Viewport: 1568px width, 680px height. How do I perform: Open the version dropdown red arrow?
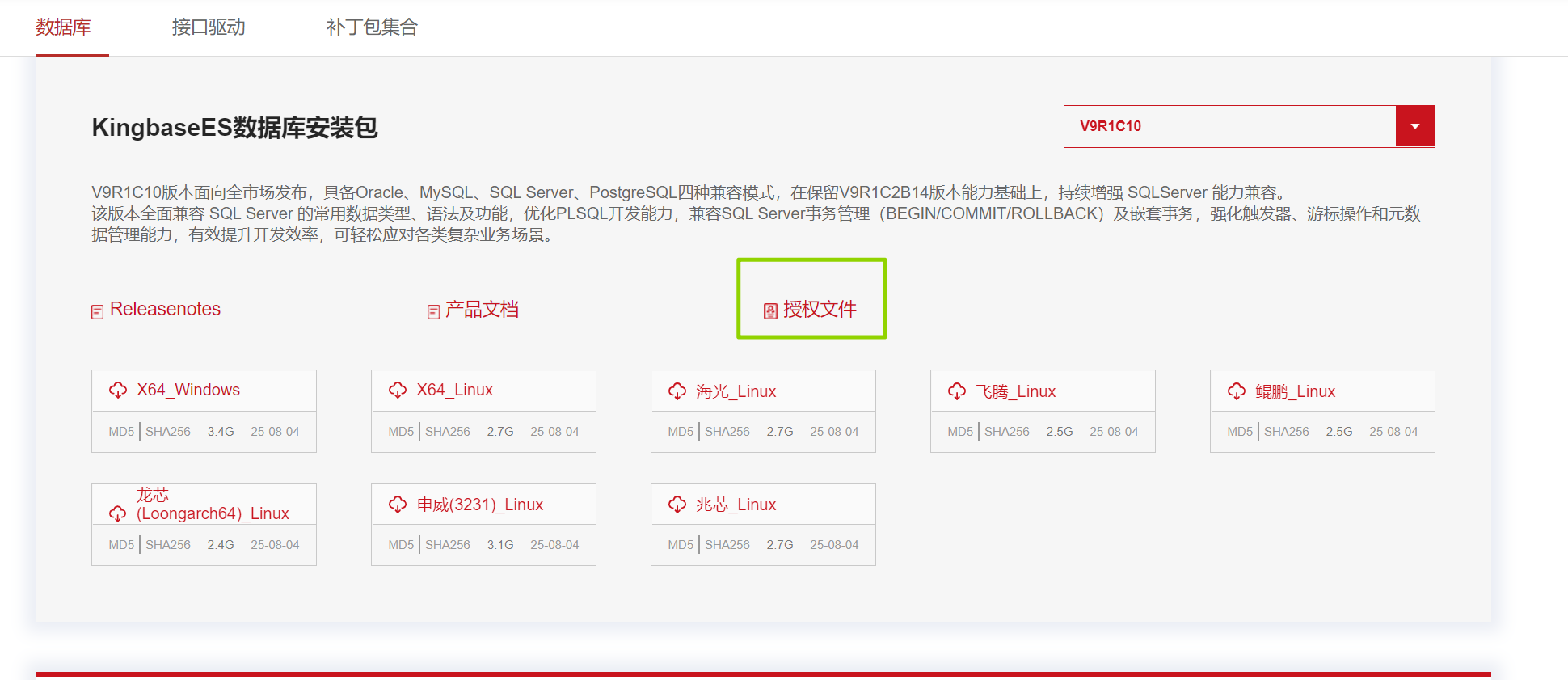1415,126
